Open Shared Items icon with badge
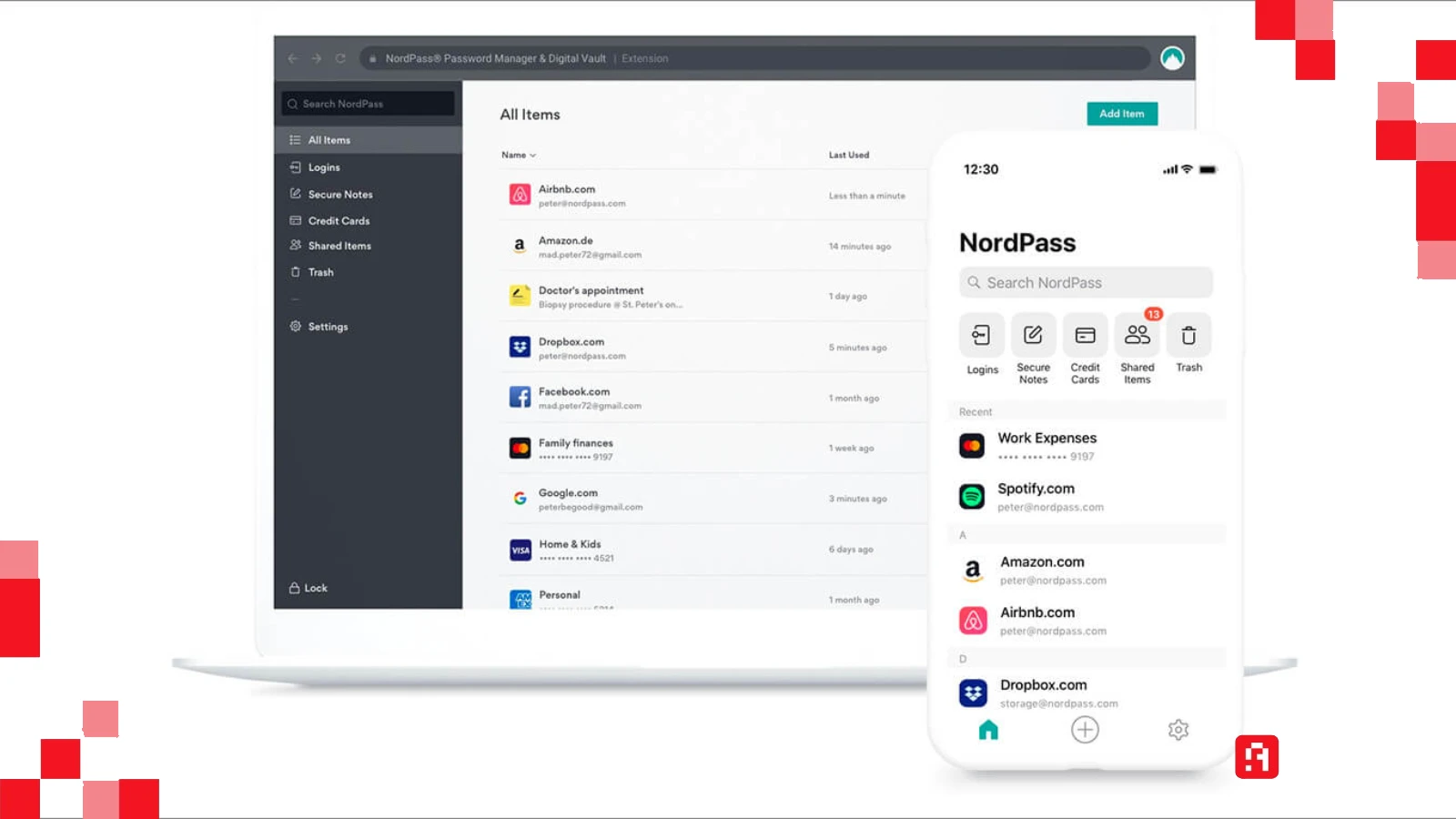Screen dimensions: 1456x819 (x=1137, y=336)
